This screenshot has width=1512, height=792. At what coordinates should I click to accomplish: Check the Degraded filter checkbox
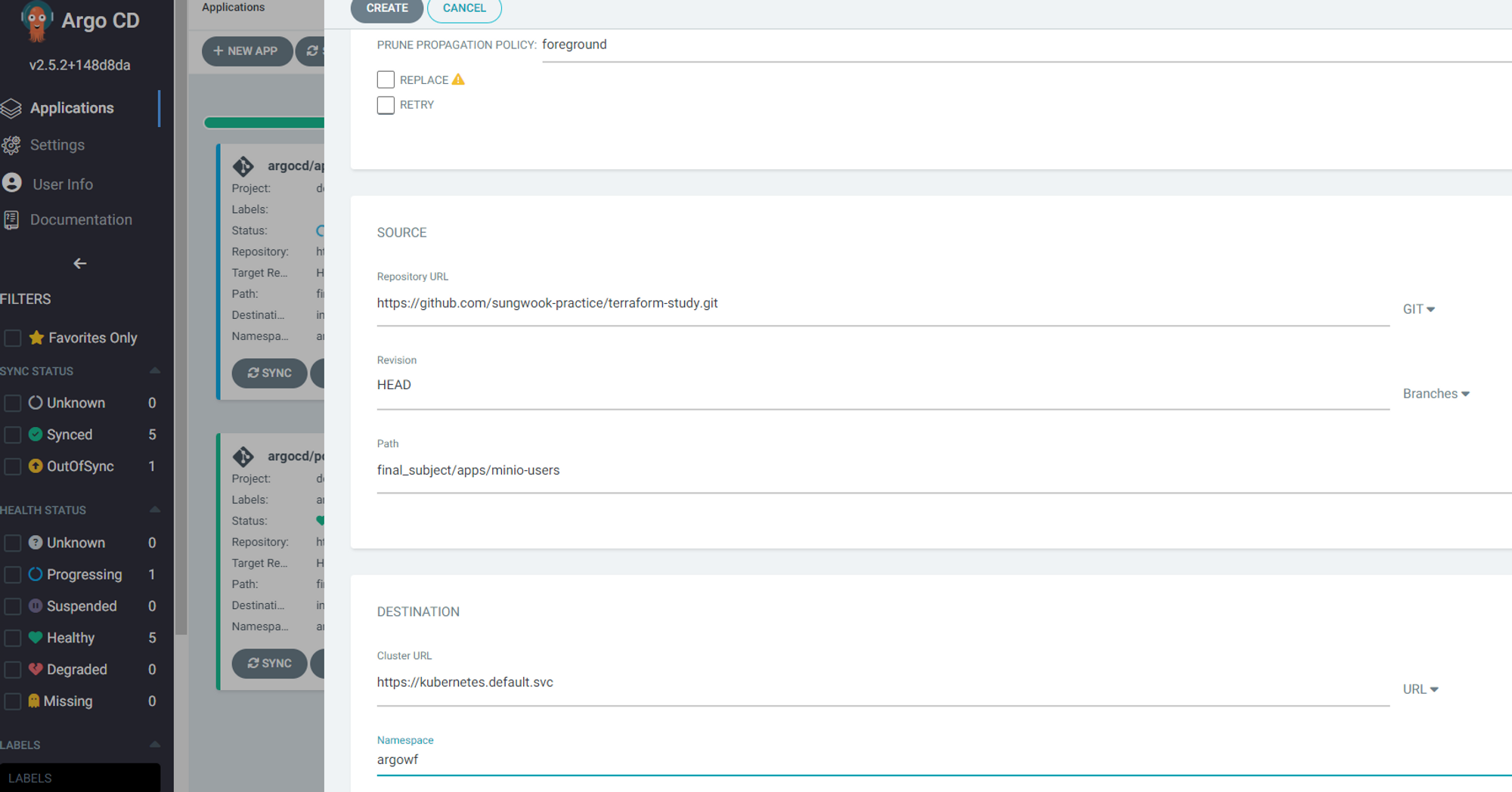13,670
